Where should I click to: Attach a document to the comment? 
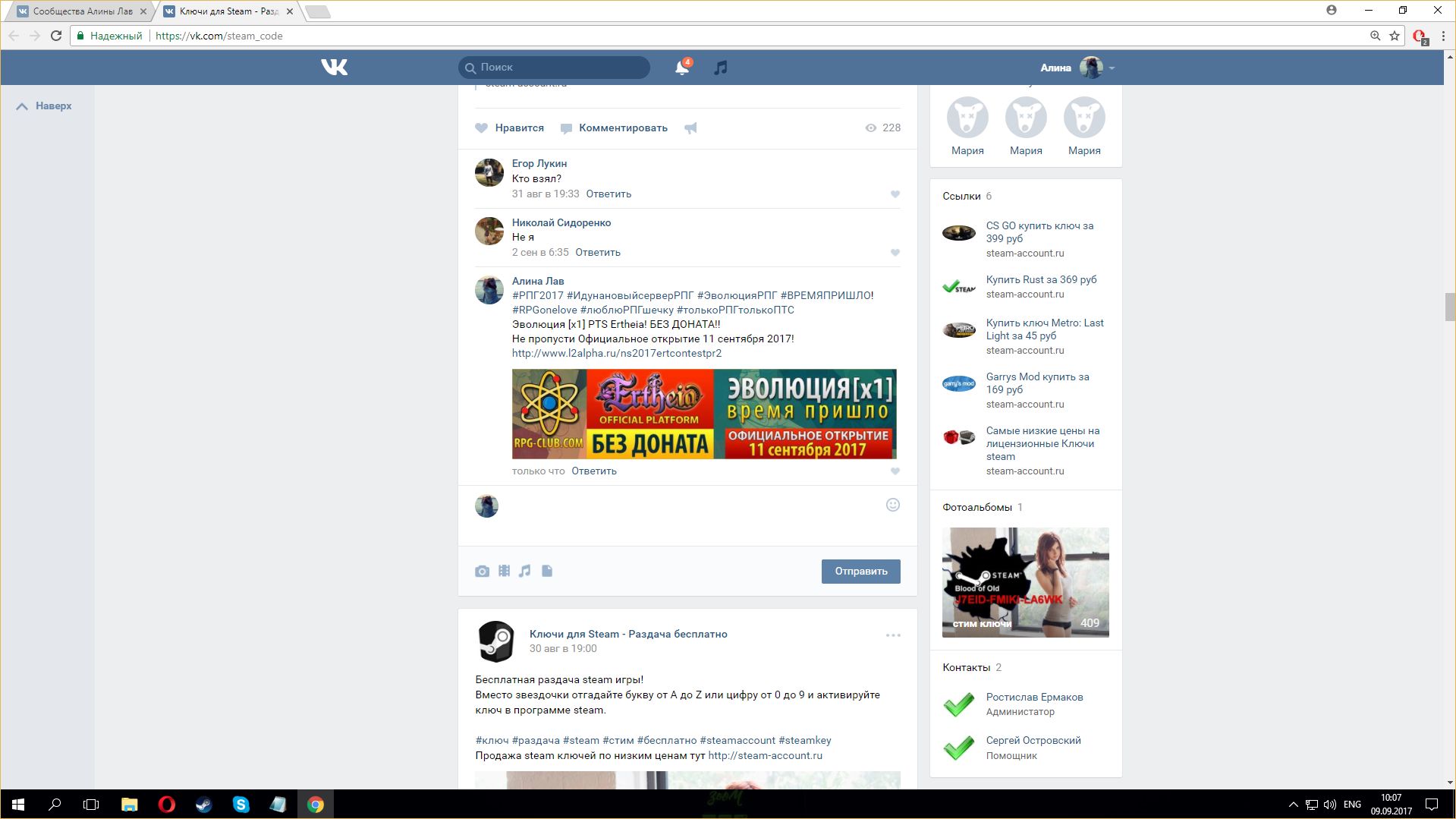point(547,571)
